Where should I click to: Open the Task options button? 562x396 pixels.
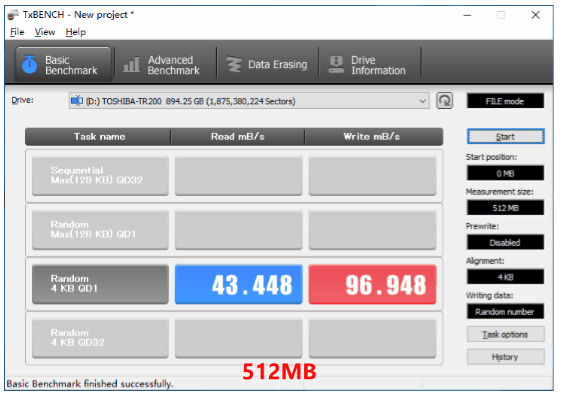click(505, 334)
